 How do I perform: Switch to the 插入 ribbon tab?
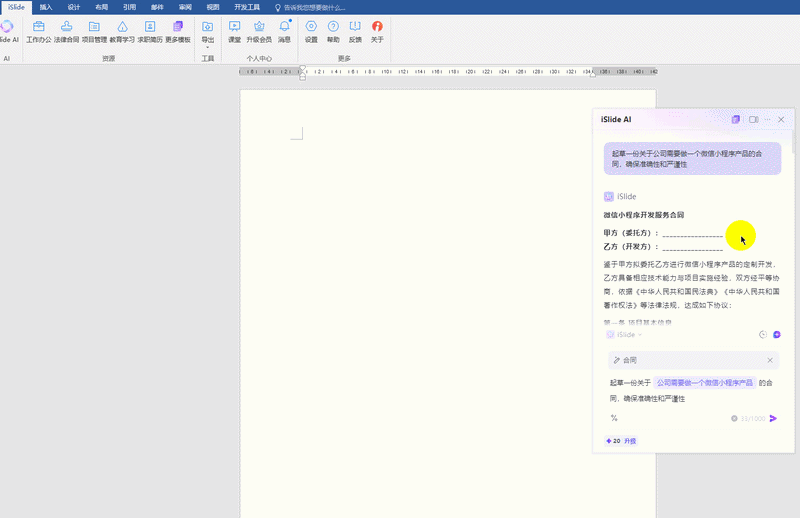click(46, 7)
